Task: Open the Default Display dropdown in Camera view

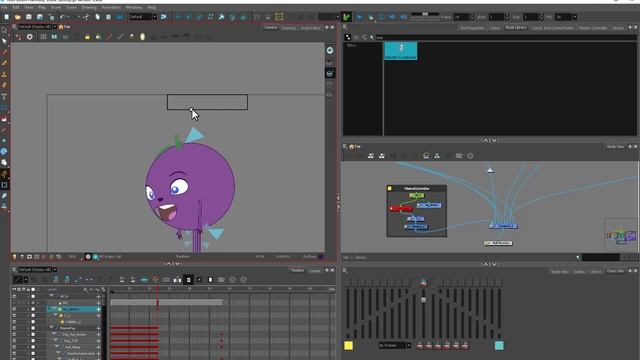Action: pos(55,27)
